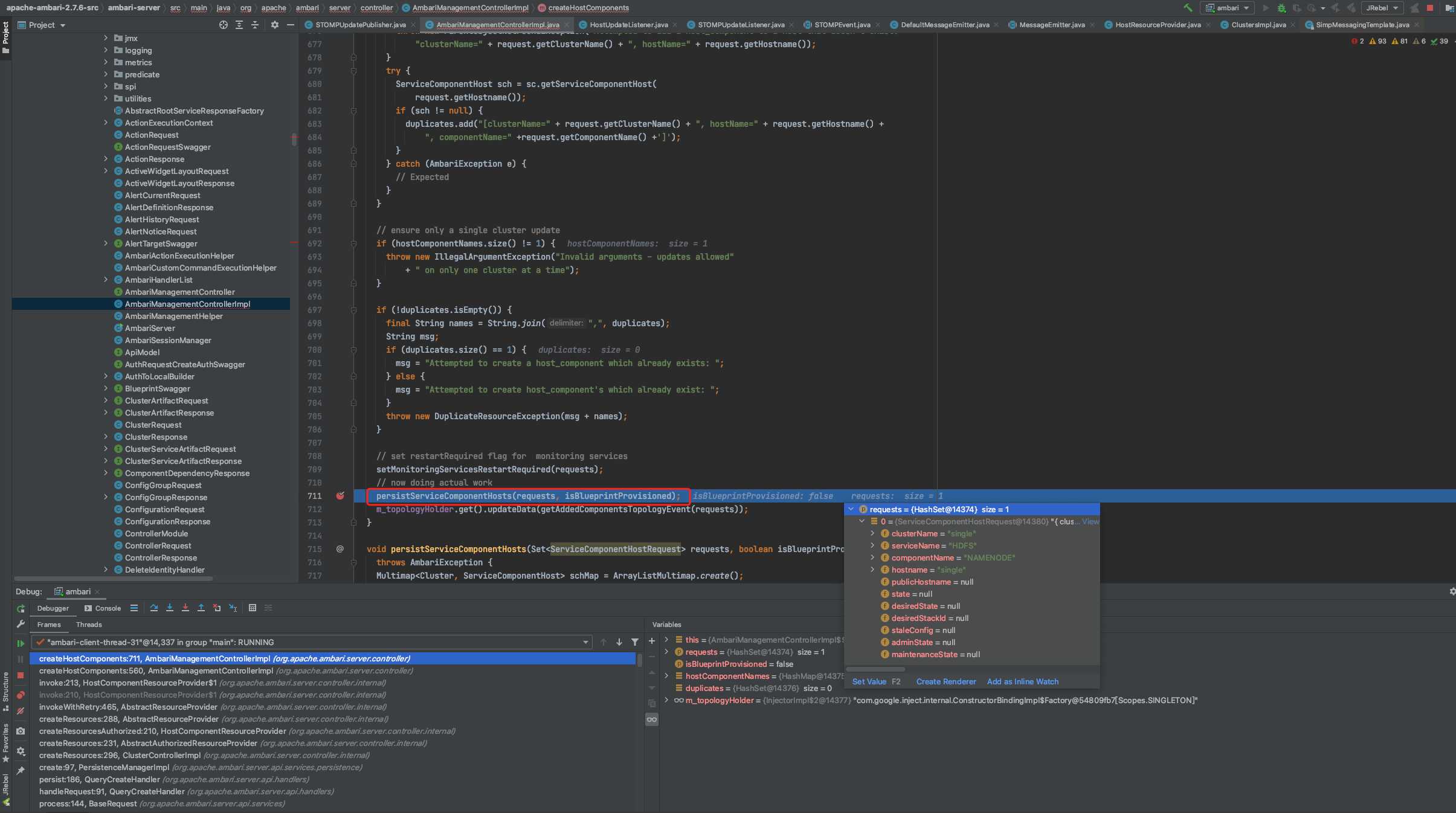1456x813 pixels.
Task: Toggle show watches glasses icon in Variables
Action: (x=652, y=719)
